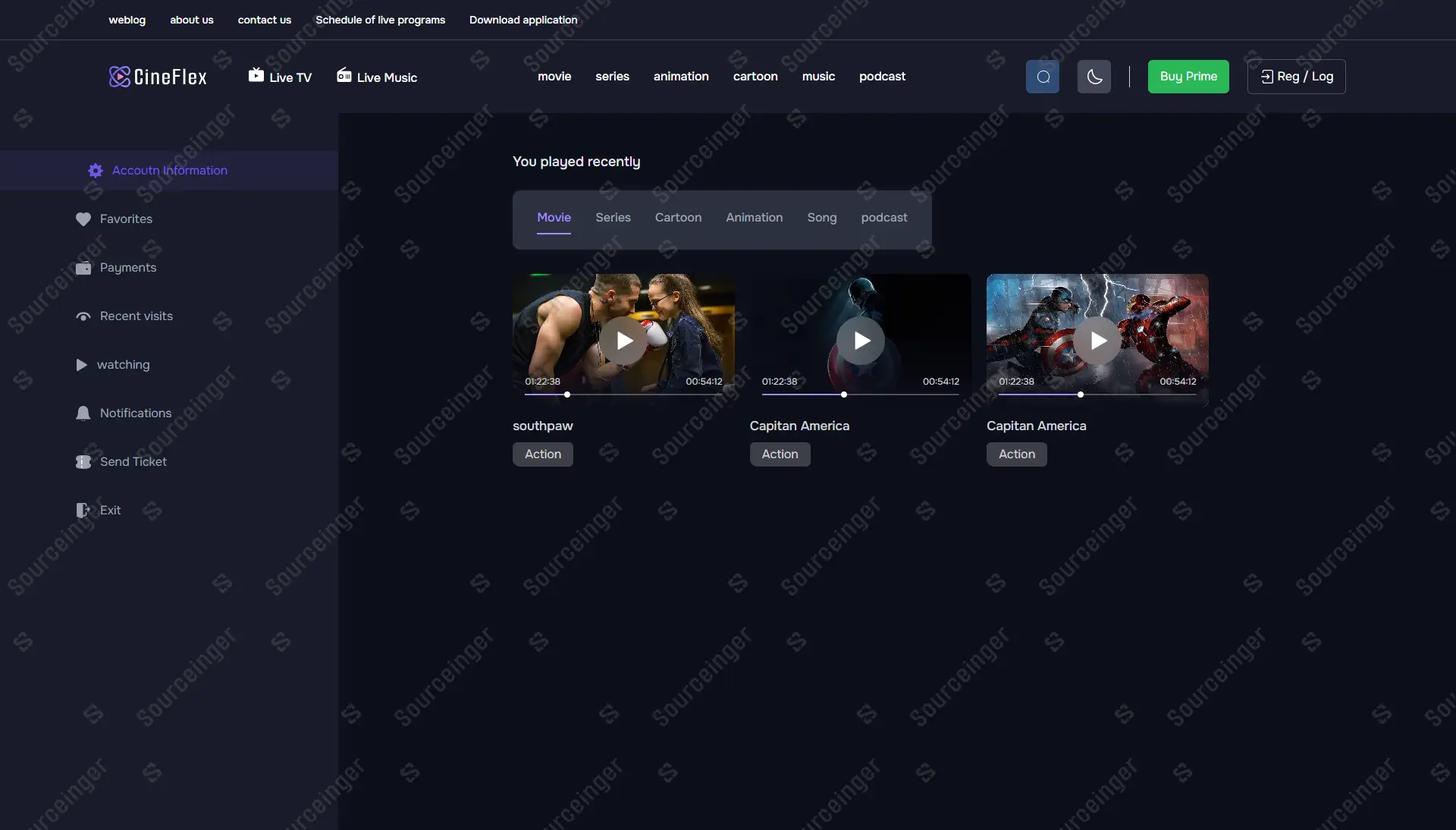This screenshot has width=1456, height=830.
Task: Click the Notifications bell icon
Action: (x=83, y=413)
